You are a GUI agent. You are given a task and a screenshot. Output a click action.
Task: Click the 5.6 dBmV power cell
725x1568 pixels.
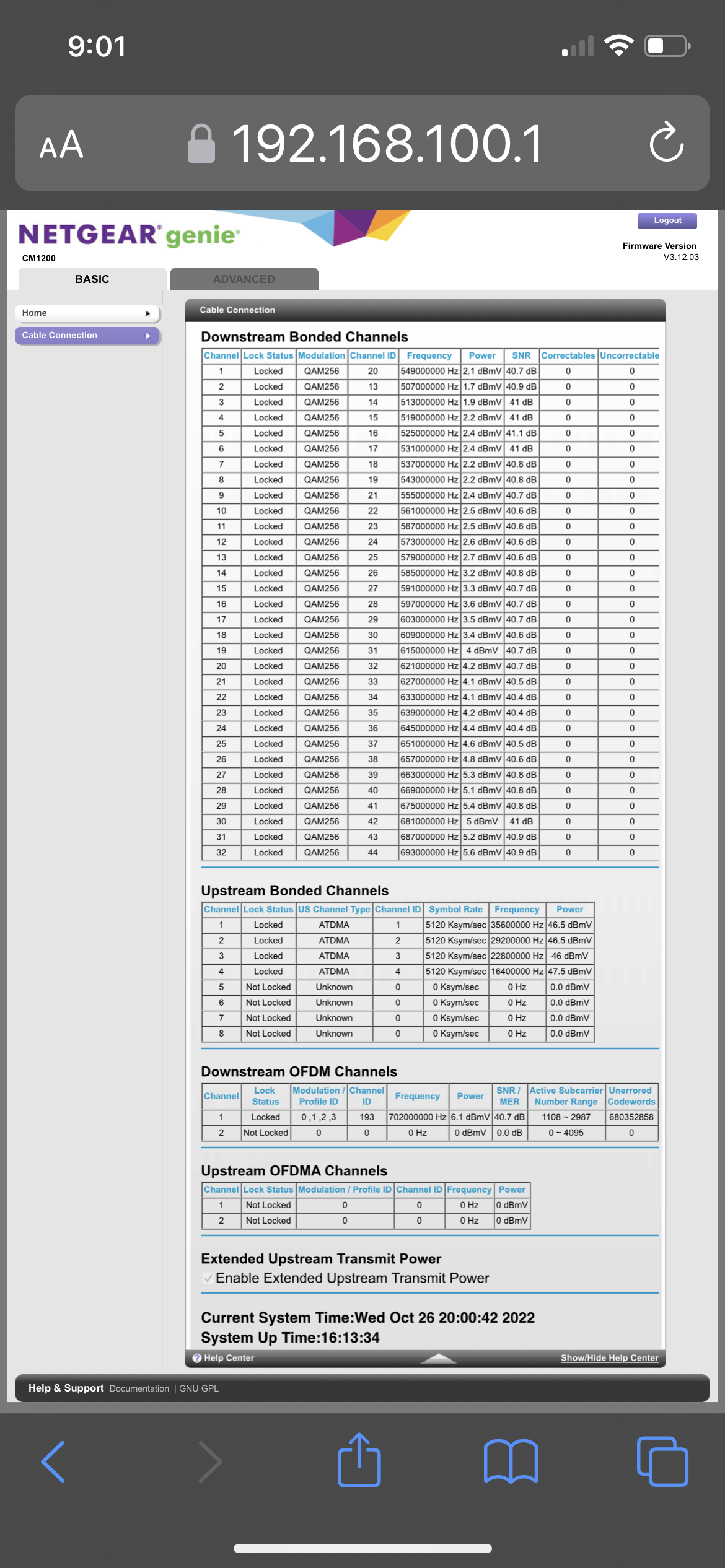point(482,853)
